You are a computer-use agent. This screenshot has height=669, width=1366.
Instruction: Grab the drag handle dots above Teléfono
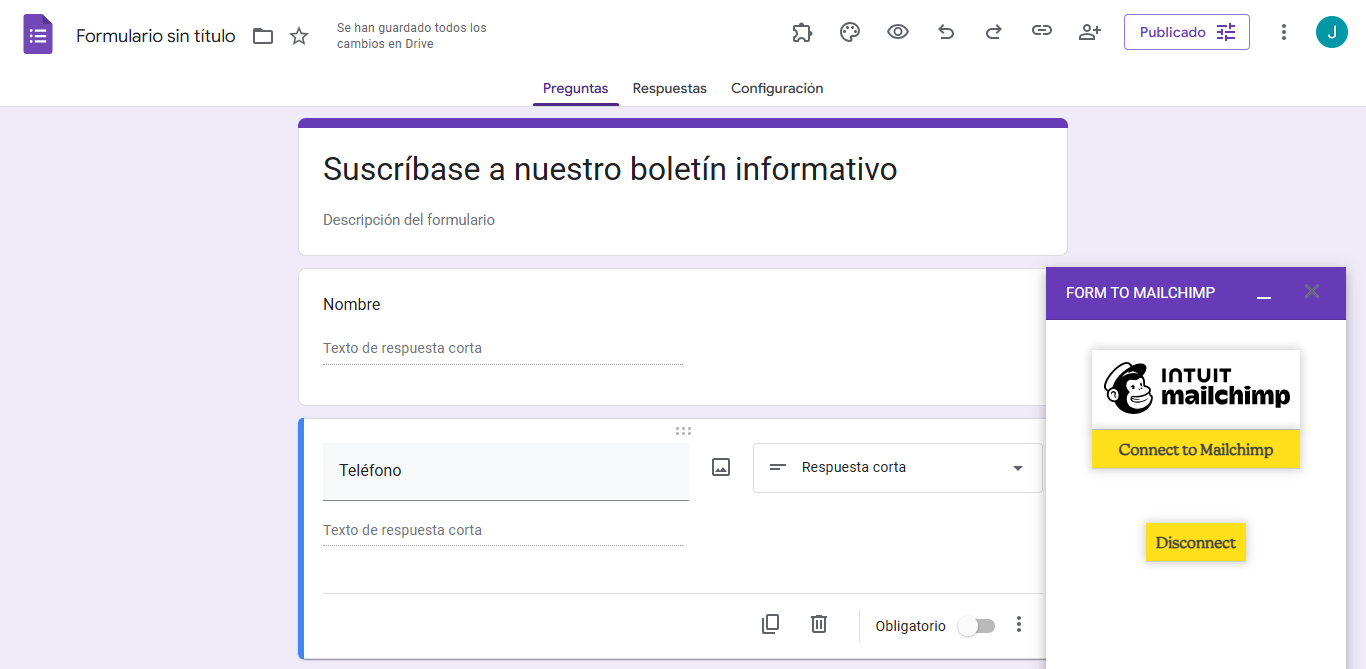(x=683, y=431)
